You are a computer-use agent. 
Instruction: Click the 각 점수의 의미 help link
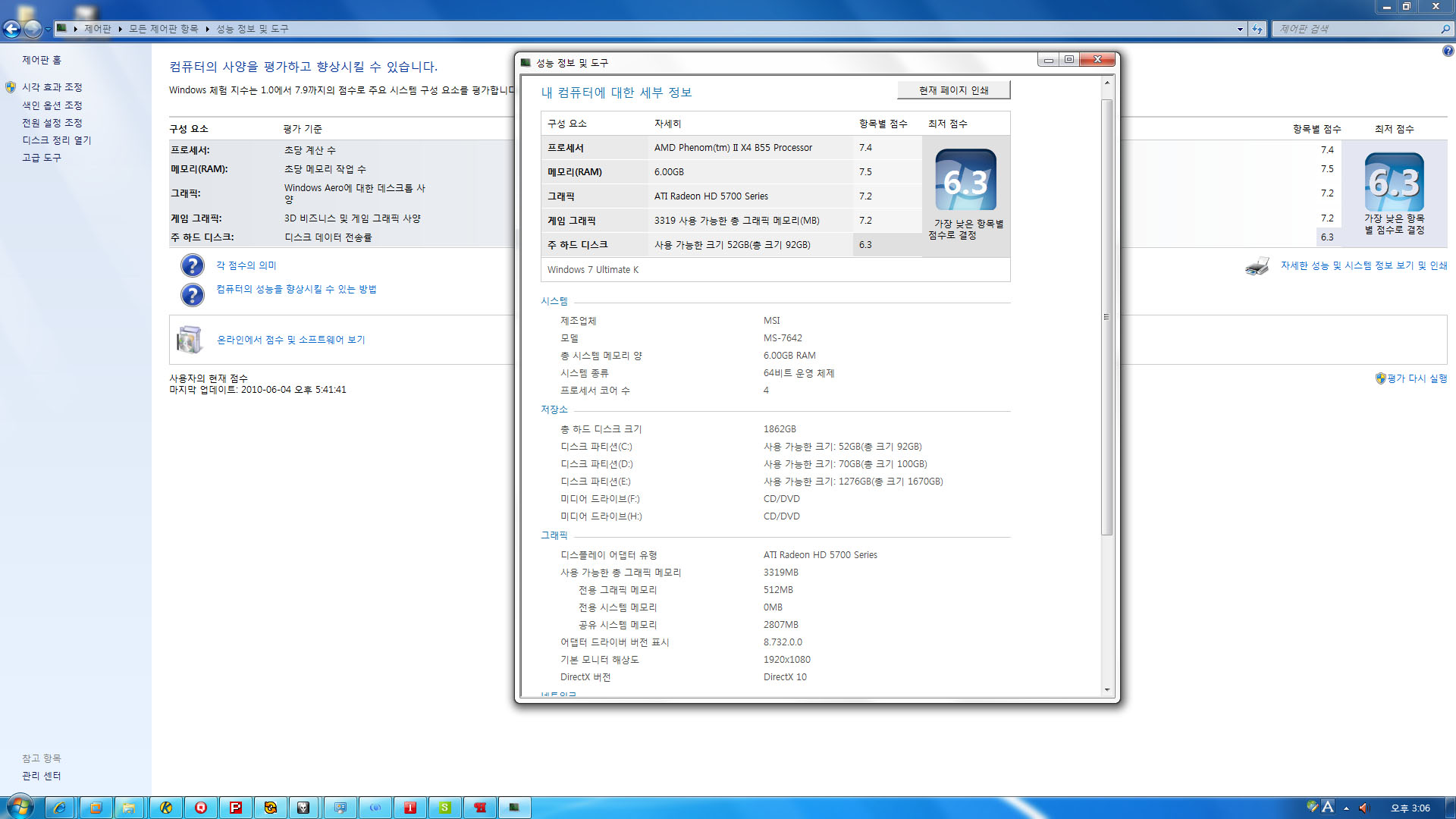(x=246, y=265)
